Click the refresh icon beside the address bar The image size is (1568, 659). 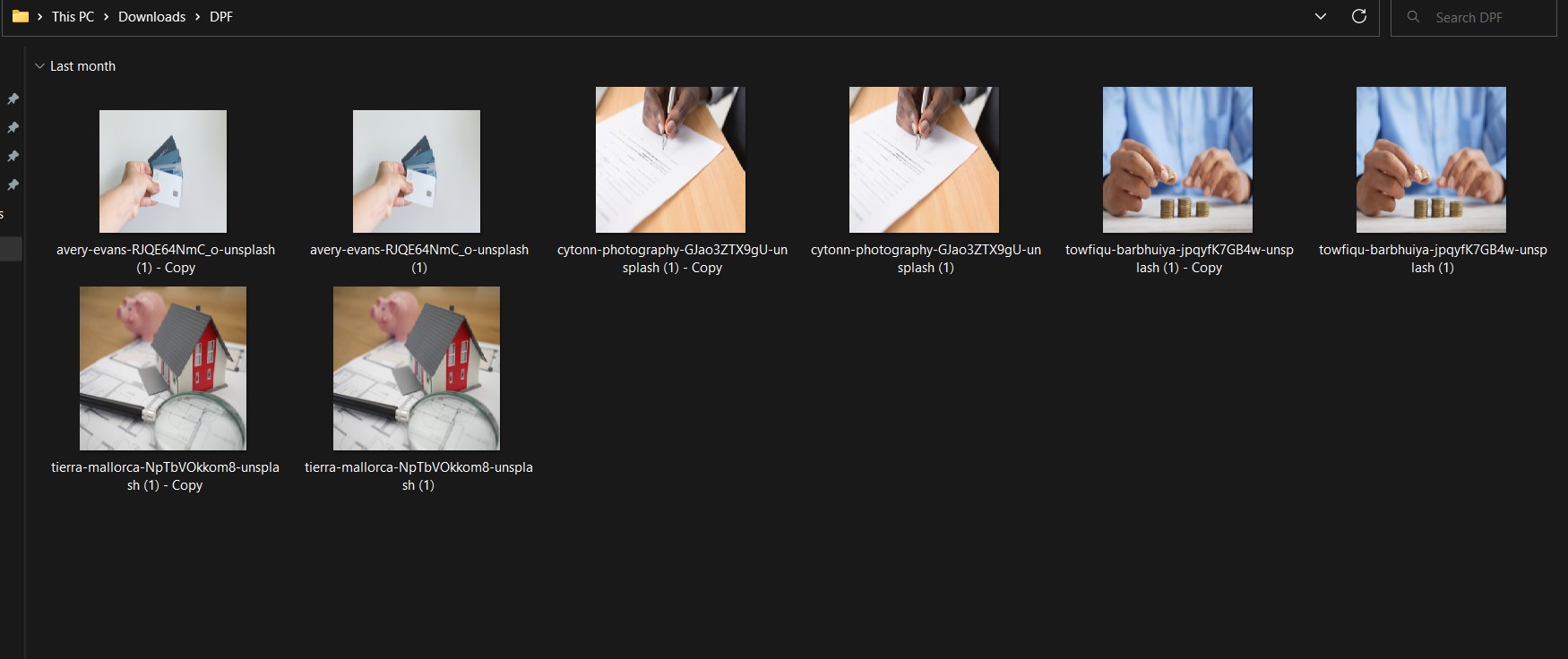click(1358, 17)
